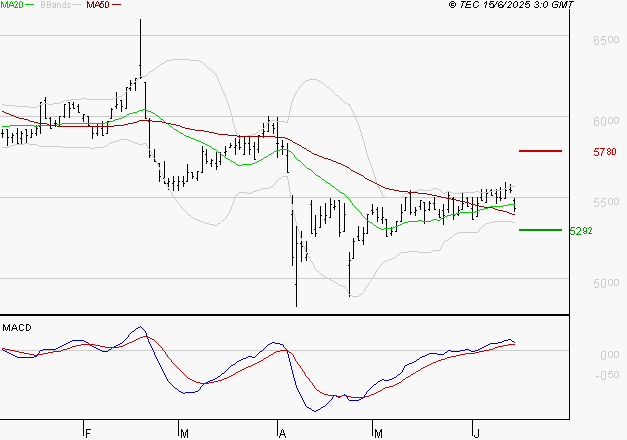Click the April 'A' timeline marker
The width and height of the screenshot is (627, 440).
[282, 433]
